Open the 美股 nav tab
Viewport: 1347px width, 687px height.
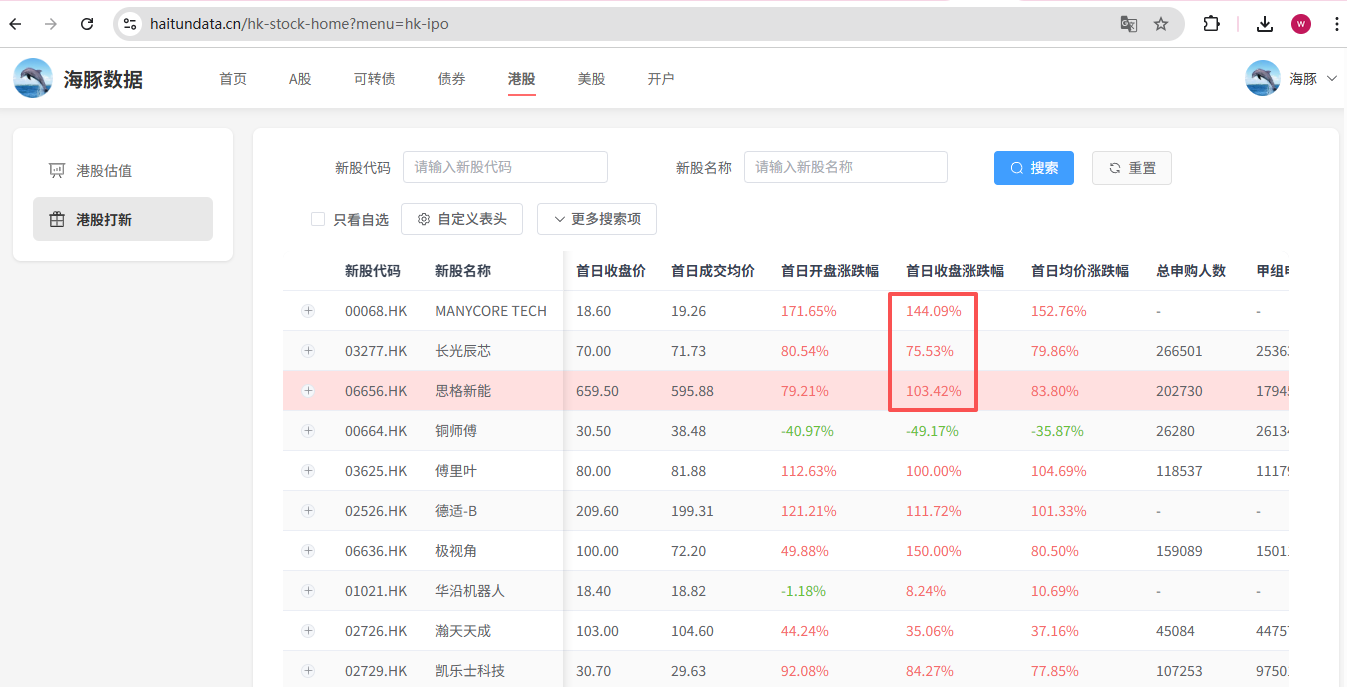pyautogui.click(x=591, y=79)
